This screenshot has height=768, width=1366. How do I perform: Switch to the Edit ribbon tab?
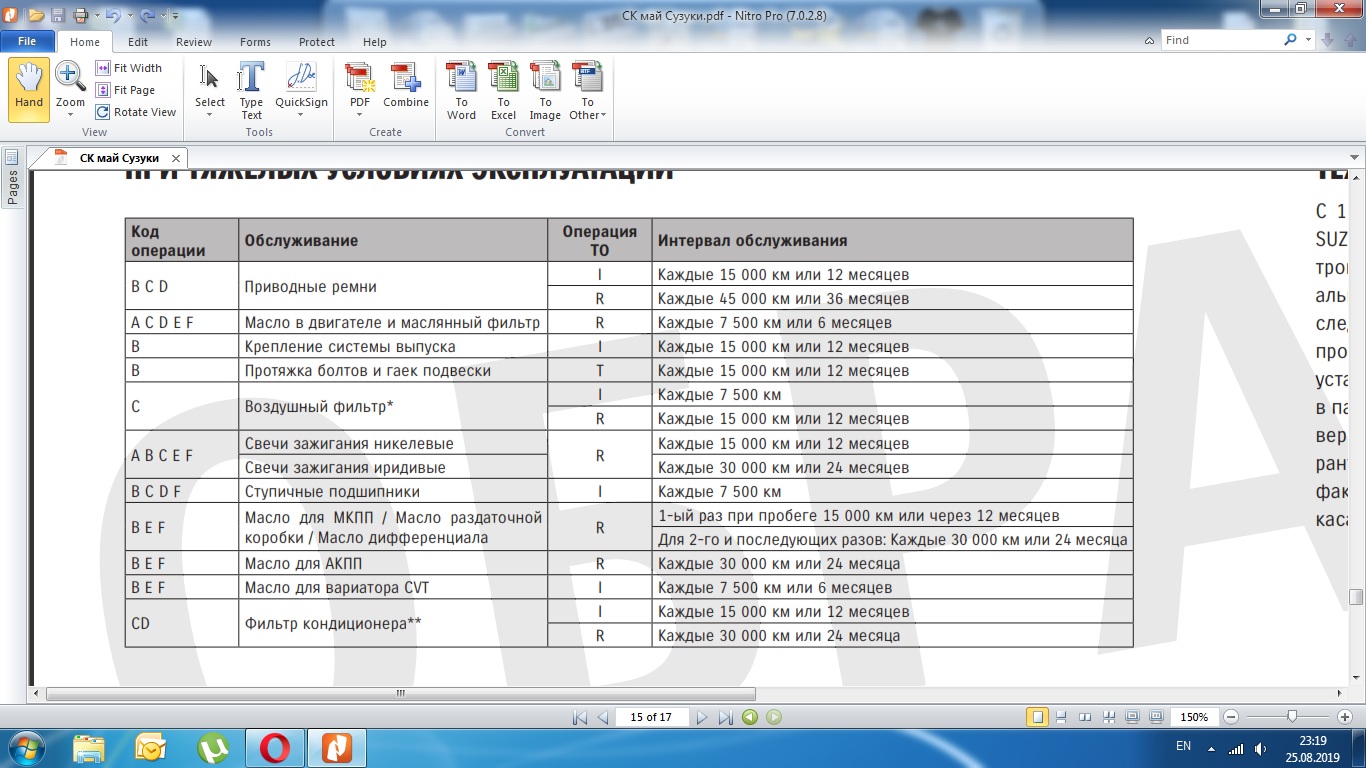(138, 42)
